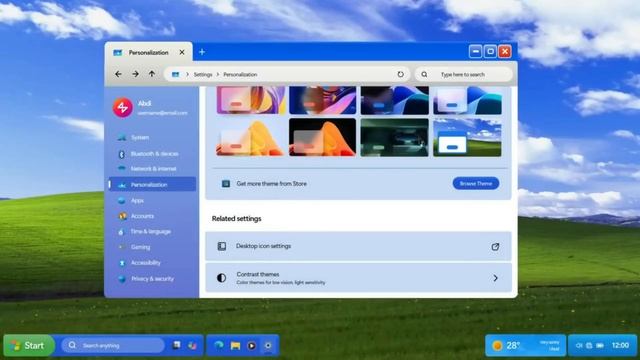
Task: Select the dark blue wave theme
Action: [395, 100]
